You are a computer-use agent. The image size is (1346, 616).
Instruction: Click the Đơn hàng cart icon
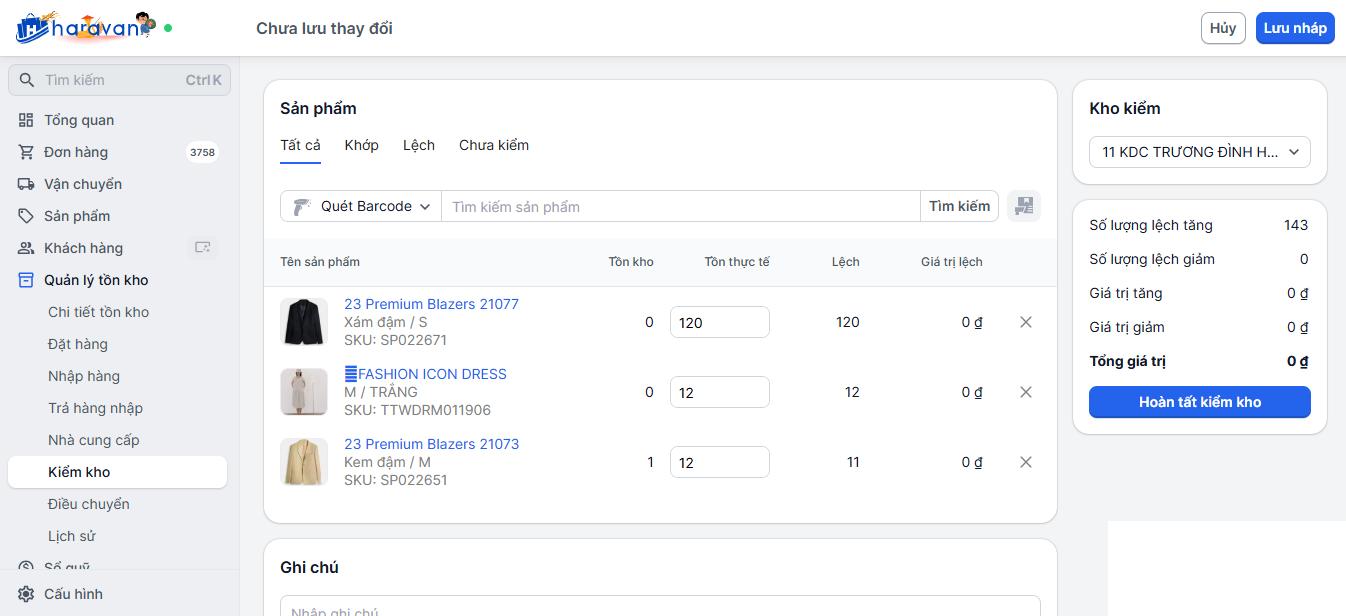26,152
